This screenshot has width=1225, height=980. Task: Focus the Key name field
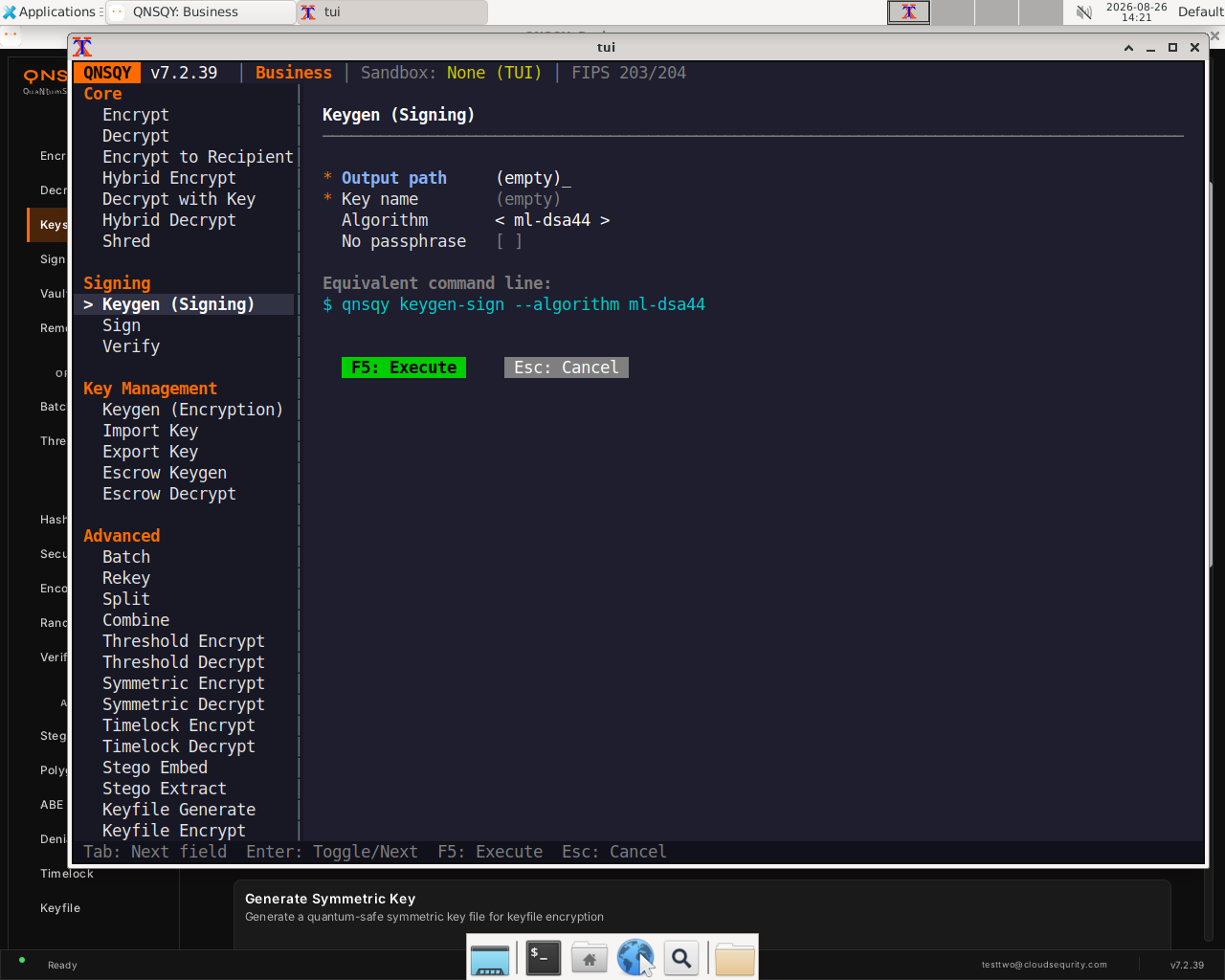pyautogui.click(x=528, y=199)
